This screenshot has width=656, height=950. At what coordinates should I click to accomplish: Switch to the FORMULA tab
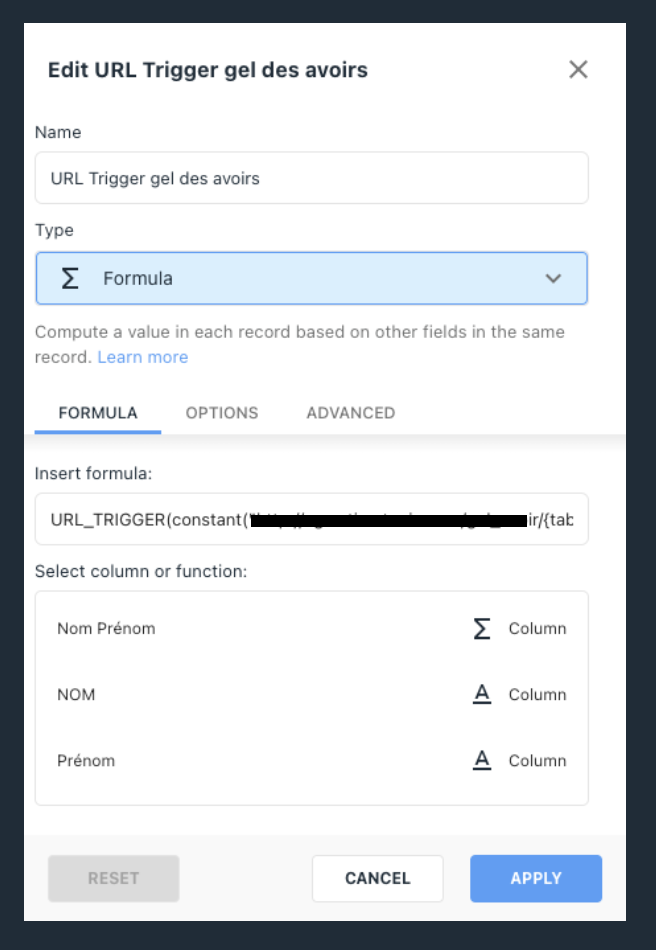98,413
